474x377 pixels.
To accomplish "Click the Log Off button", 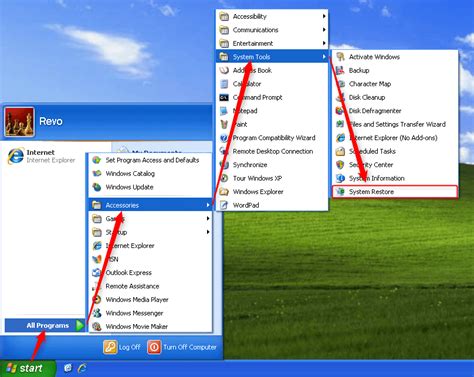I will [x=122, y=347].
